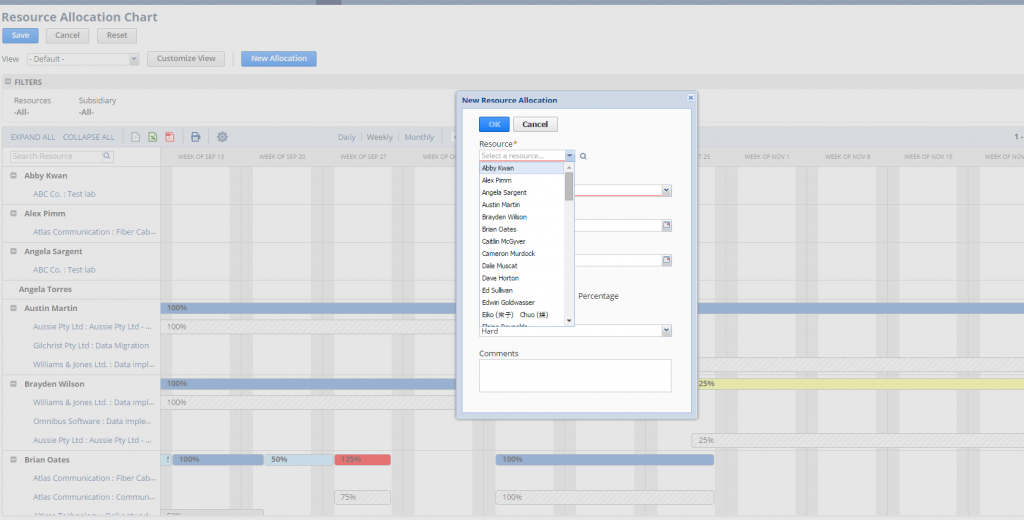Click the resource list scrollbar down arrow
1024x520 pixels.
569,320
